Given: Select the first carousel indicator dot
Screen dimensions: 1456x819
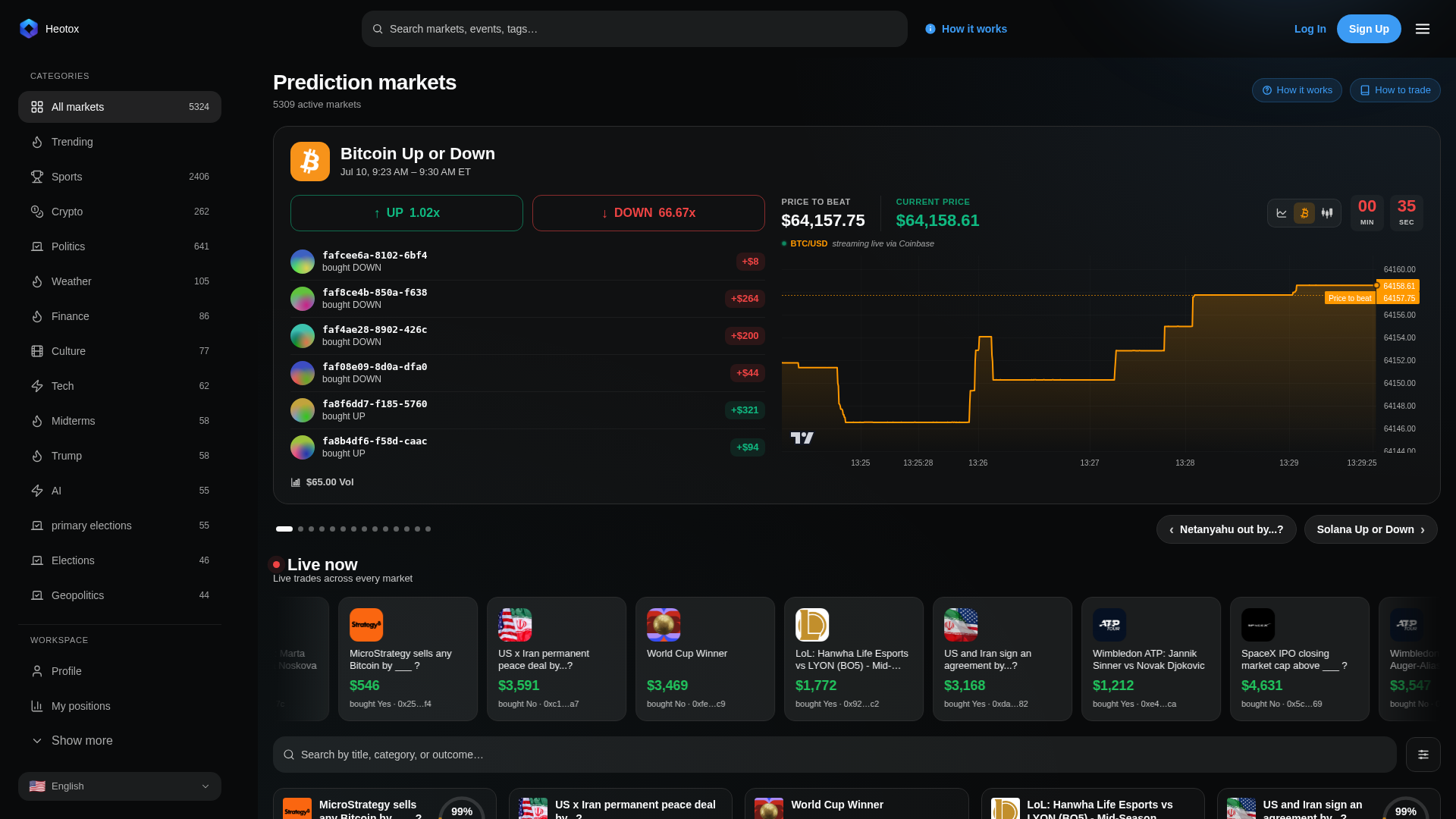Looking at the screenshot, I should [284, 529].
